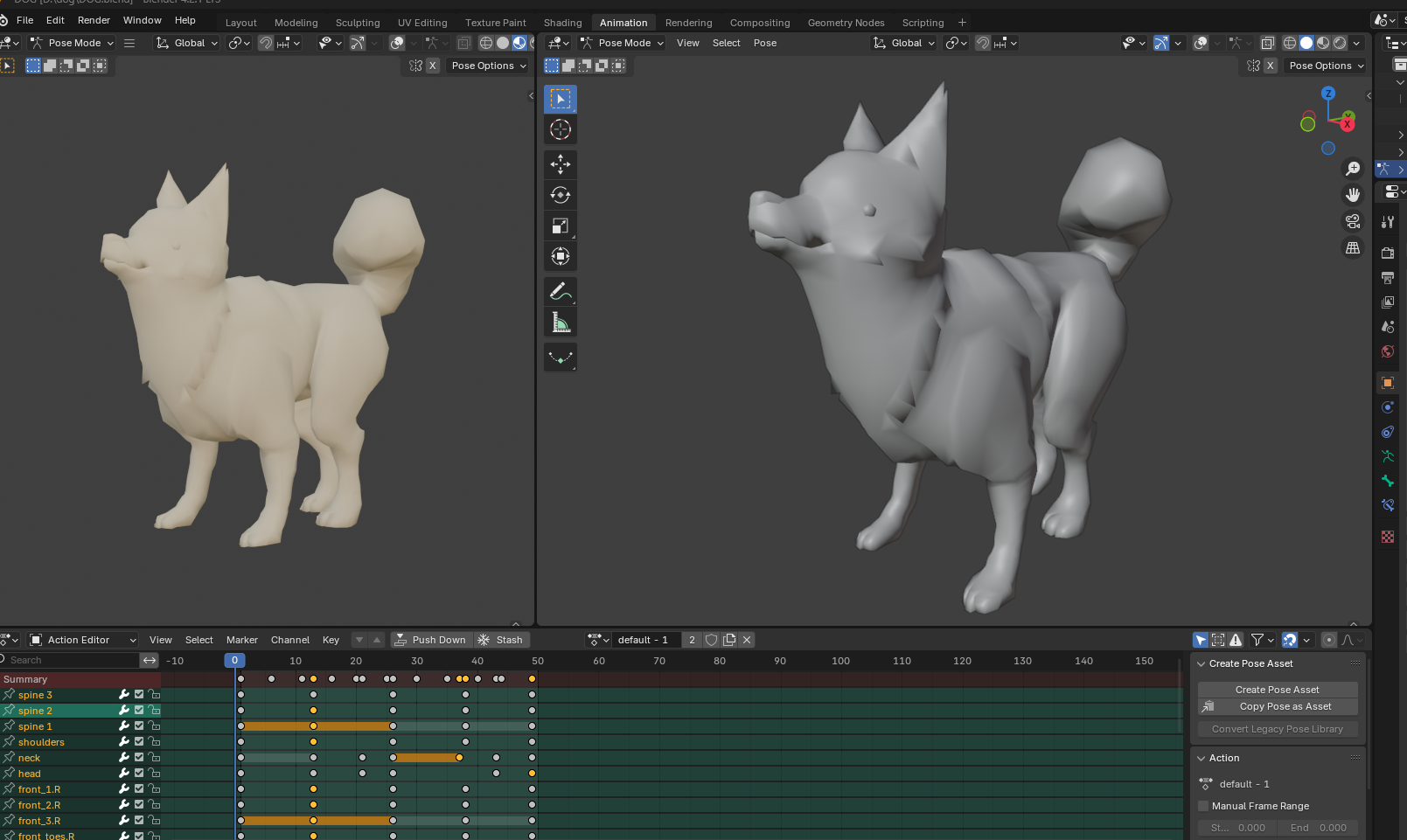
Task: Select the Breakdowner pose tool
Action: click(561, 358)
